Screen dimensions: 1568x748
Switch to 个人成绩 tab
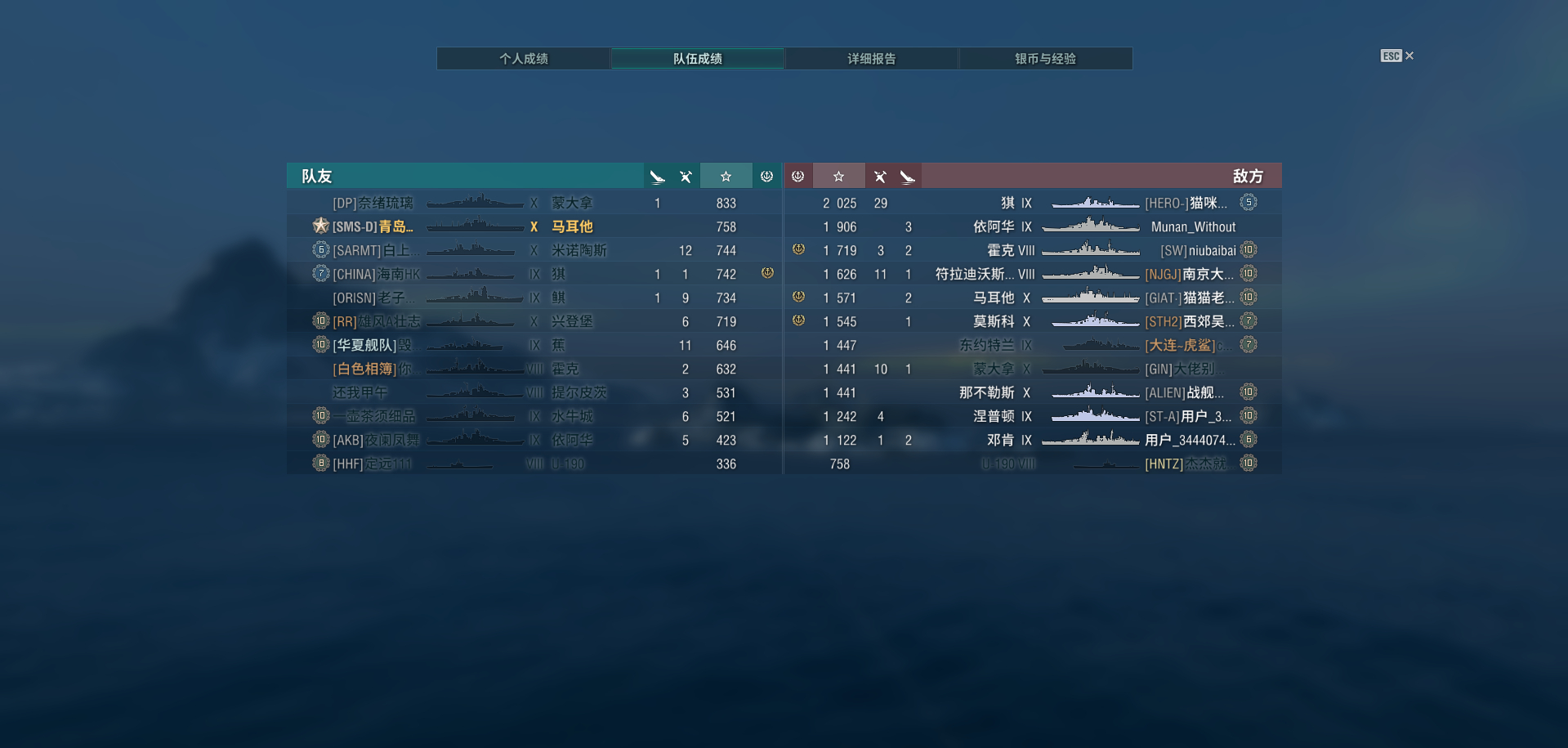pos(524,59)
